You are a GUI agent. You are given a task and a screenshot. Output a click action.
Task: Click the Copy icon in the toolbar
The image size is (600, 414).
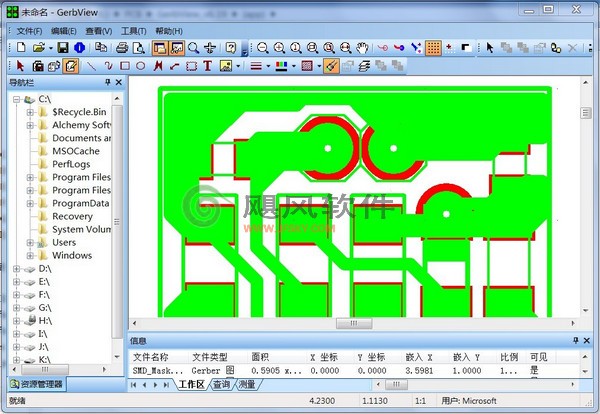click(101, 47)
